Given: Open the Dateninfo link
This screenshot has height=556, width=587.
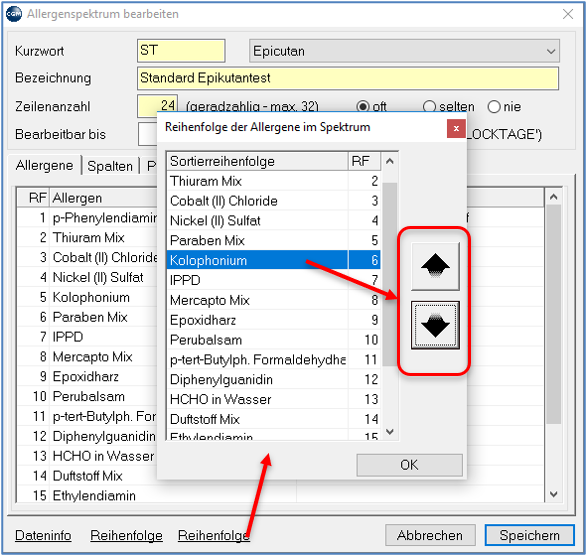Looking at the screenshot, I should pyautogui.click(x=43, y=535).
